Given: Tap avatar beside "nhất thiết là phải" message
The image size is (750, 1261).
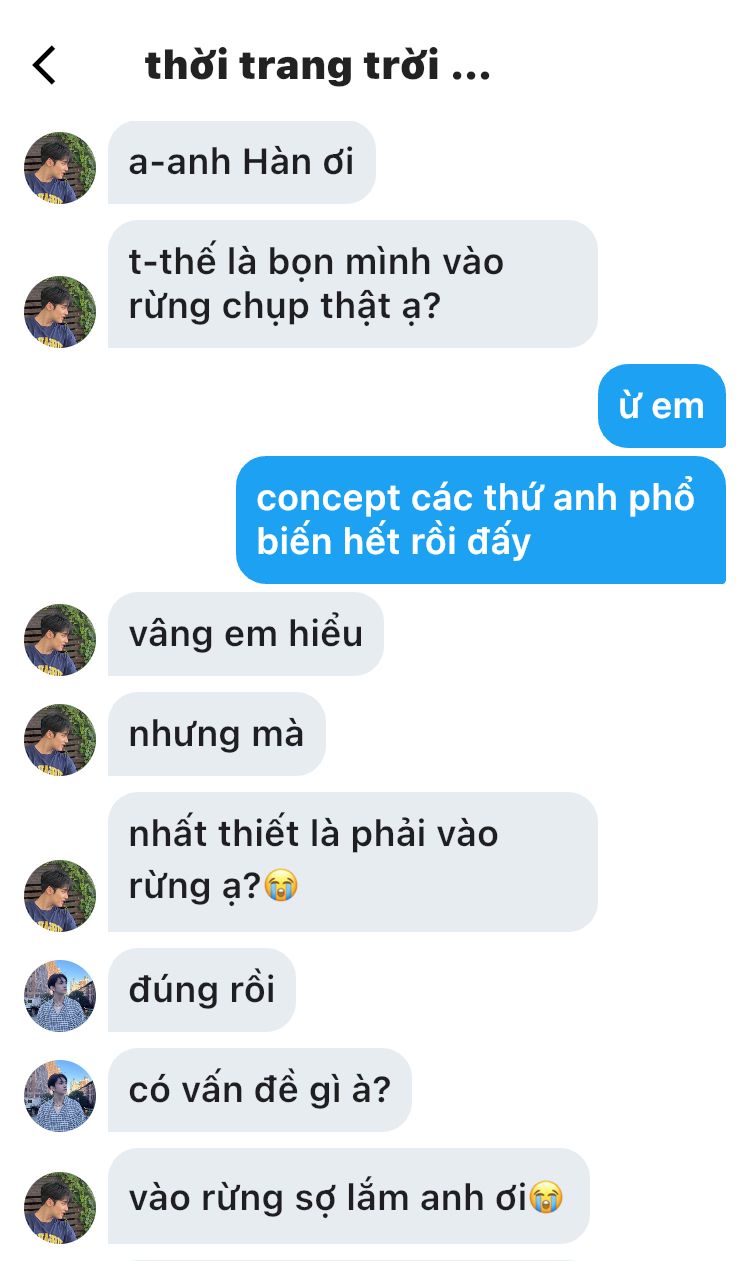Looking at the screenshot, I should click(x=60, y=896).
